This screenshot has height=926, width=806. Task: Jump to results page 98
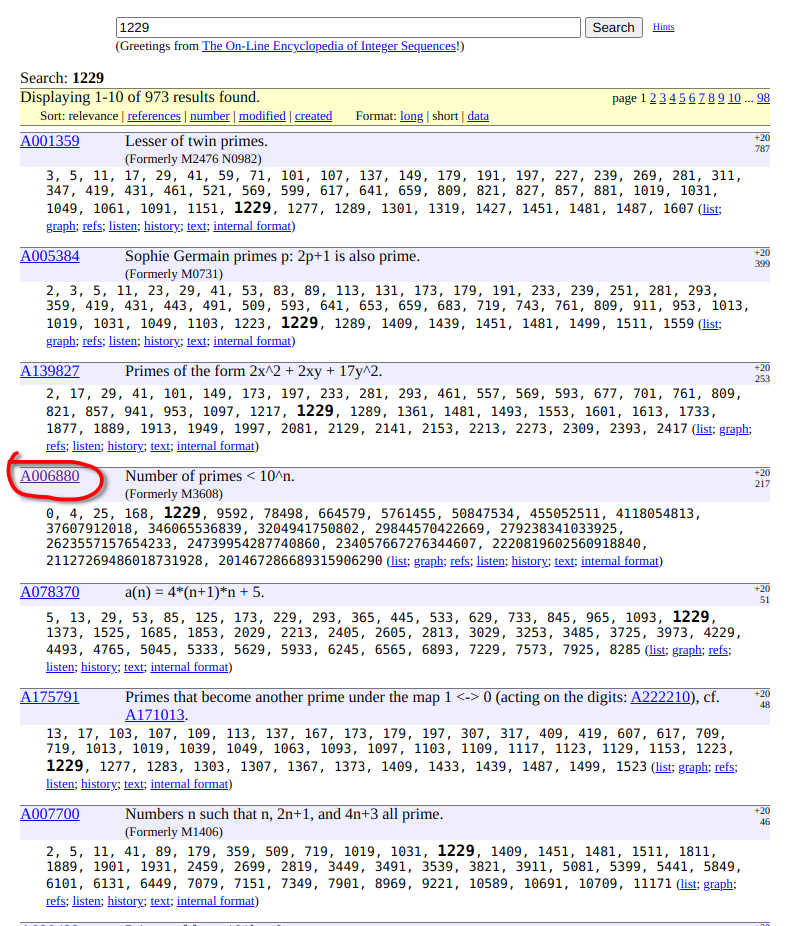point(763,98)
